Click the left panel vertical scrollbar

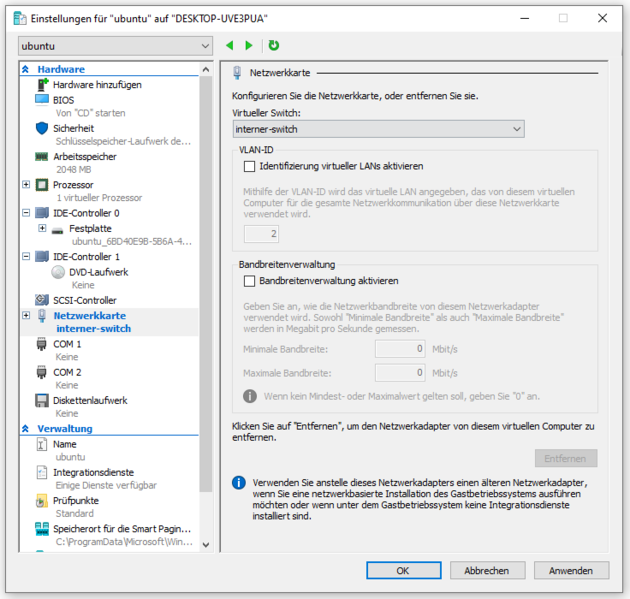tap(206, 300)
